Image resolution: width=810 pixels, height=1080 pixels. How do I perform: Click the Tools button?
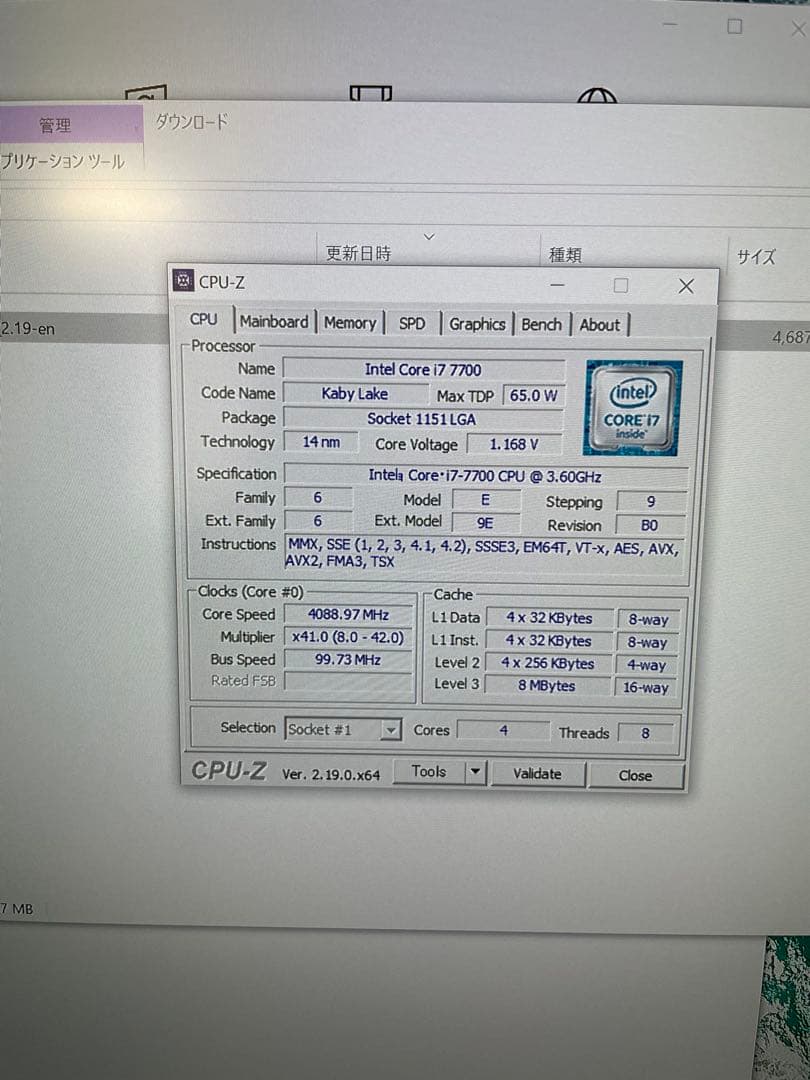(x=429, y=771)
